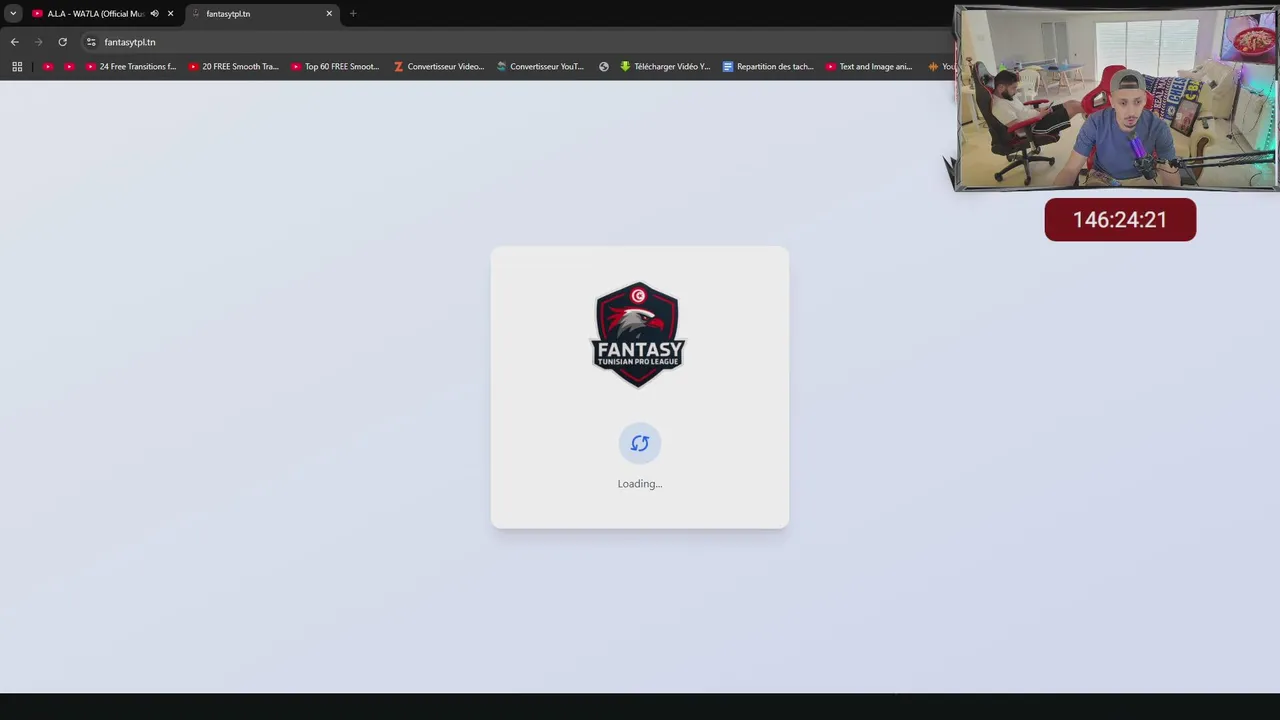The width and height of the screenshot is (1280, 720).
Task: Open the Text and Image ani... bookmark
Action: click(x=870, y=67)
